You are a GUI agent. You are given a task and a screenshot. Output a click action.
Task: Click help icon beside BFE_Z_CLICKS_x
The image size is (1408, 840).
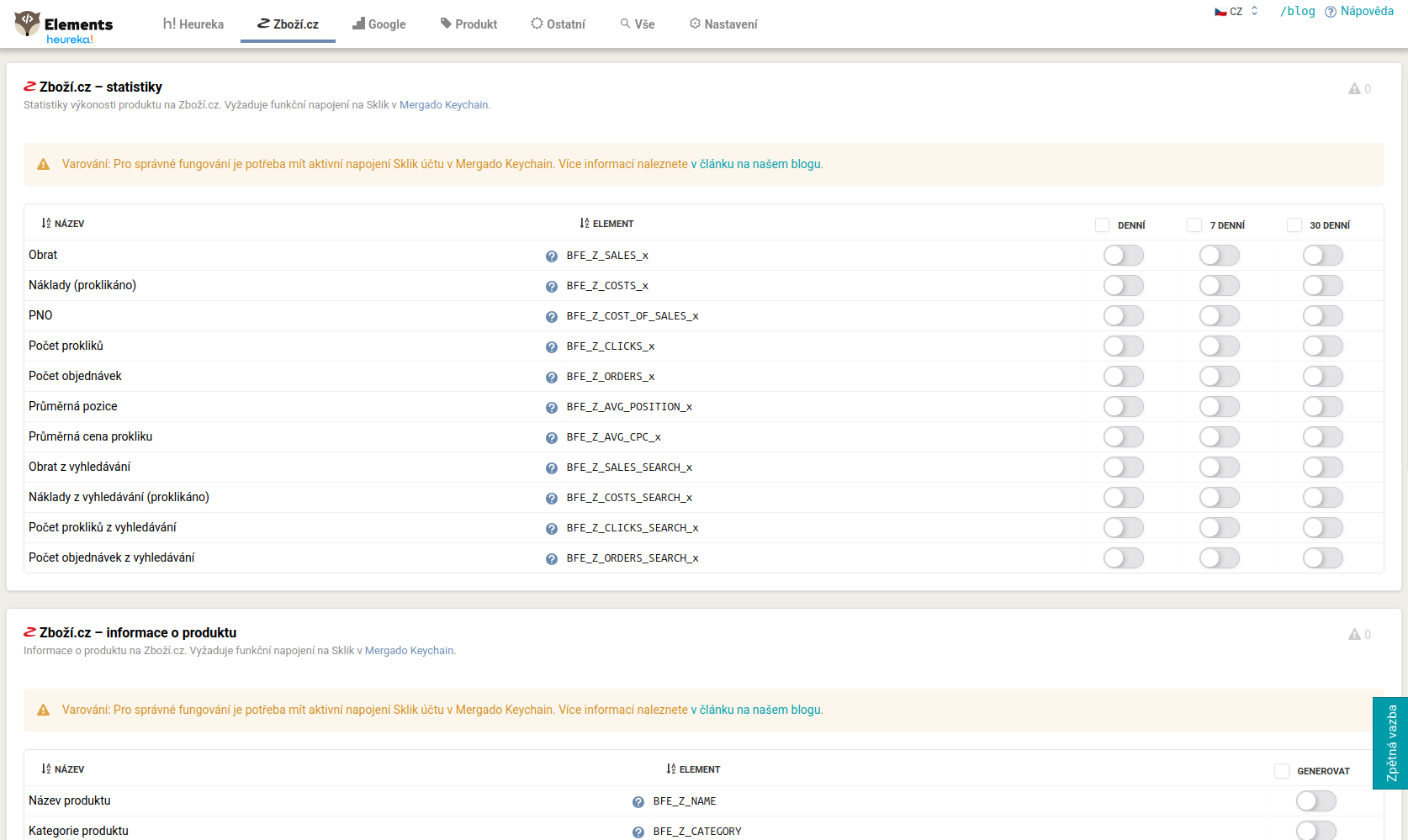552,347
